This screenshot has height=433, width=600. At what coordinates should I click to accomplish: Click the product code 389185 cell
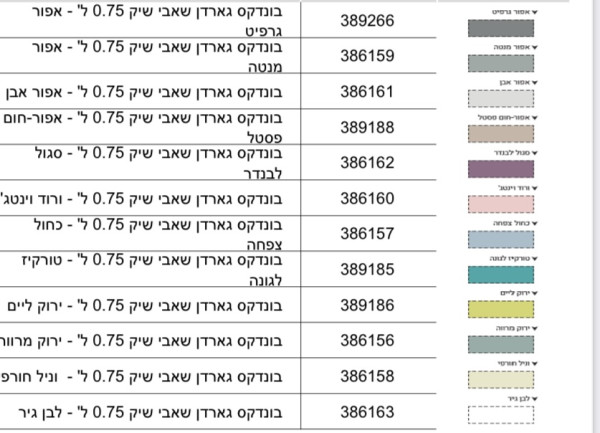(368, 269)
